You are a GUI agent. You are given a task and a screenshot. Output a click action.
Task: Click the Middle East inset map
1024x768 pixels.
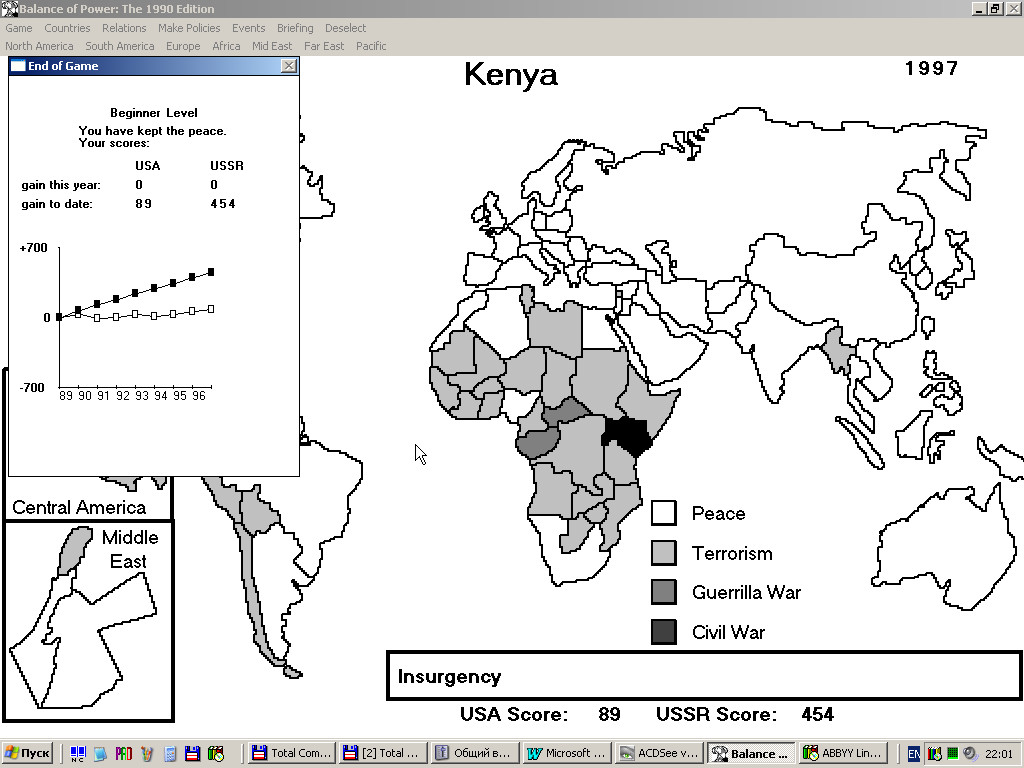pyautogui.click(x=89, y=621)
